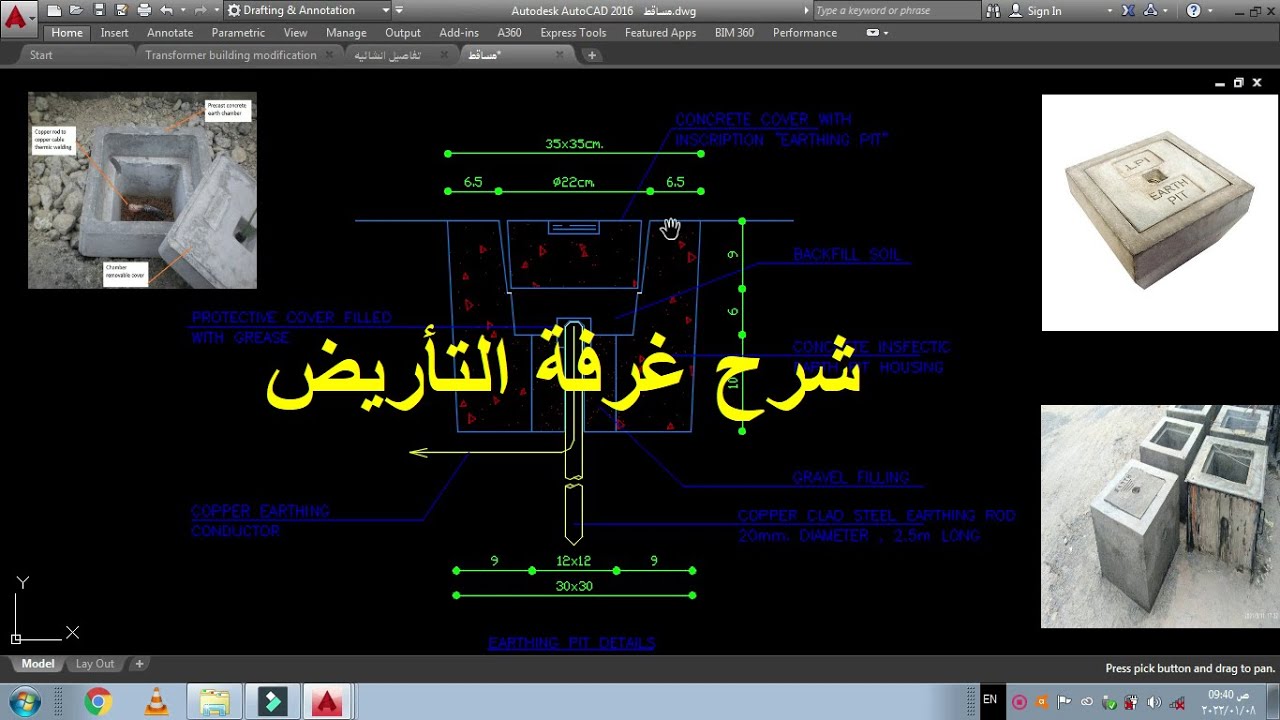Open the Filmora taskbar icon
Viewport: 1280px width, 720px height.
point(272,702)
